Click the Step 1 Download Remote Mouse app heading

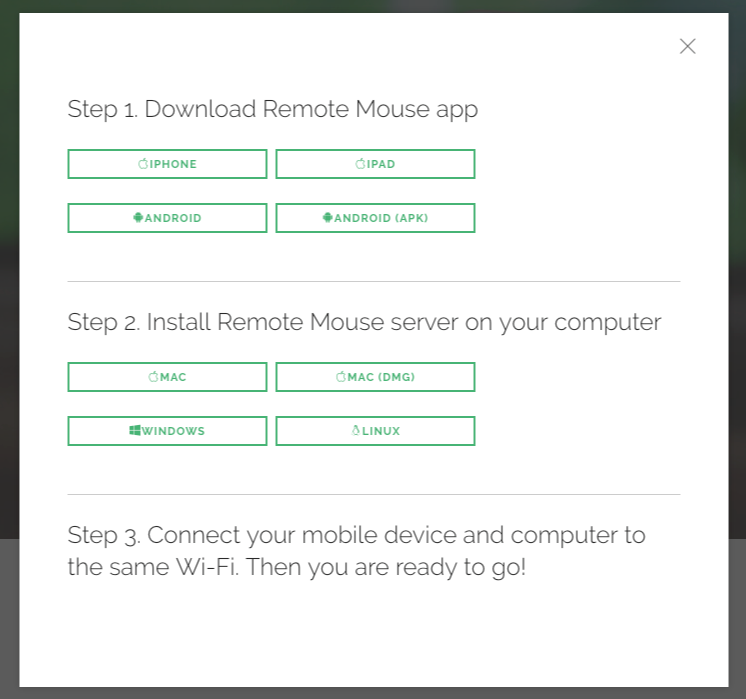coord(273,110)
